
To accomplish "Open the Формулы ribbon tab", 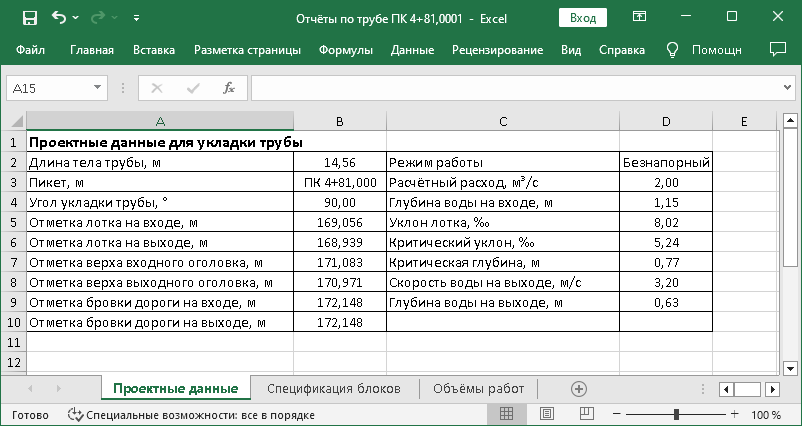I will pyautogui.click(x=346, y=50).
